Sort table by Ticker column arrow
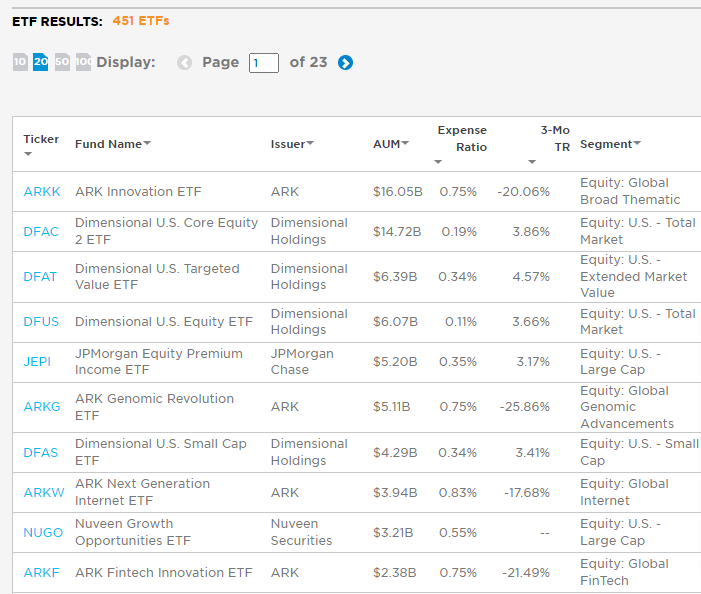 pos(28,154)
